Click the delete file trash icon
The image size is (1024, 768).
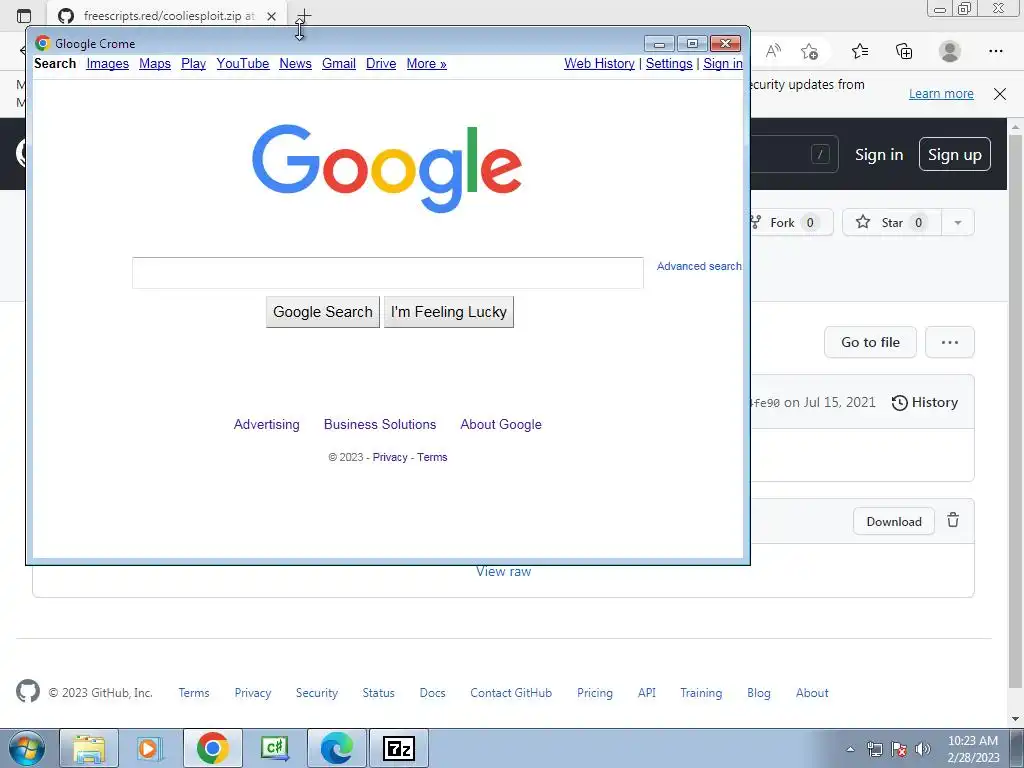tap(953, 520)
